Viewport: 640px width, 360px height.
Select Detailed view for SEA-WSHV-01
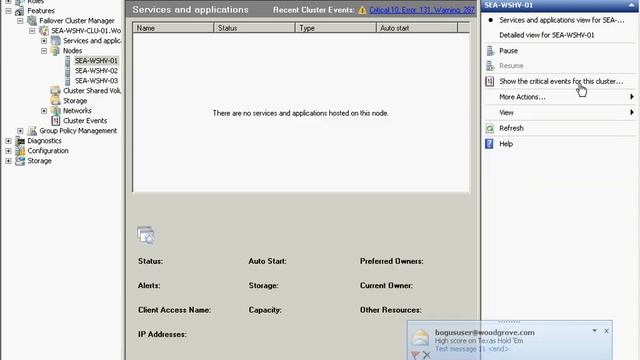pyautogui.click(x=547, y=35)
